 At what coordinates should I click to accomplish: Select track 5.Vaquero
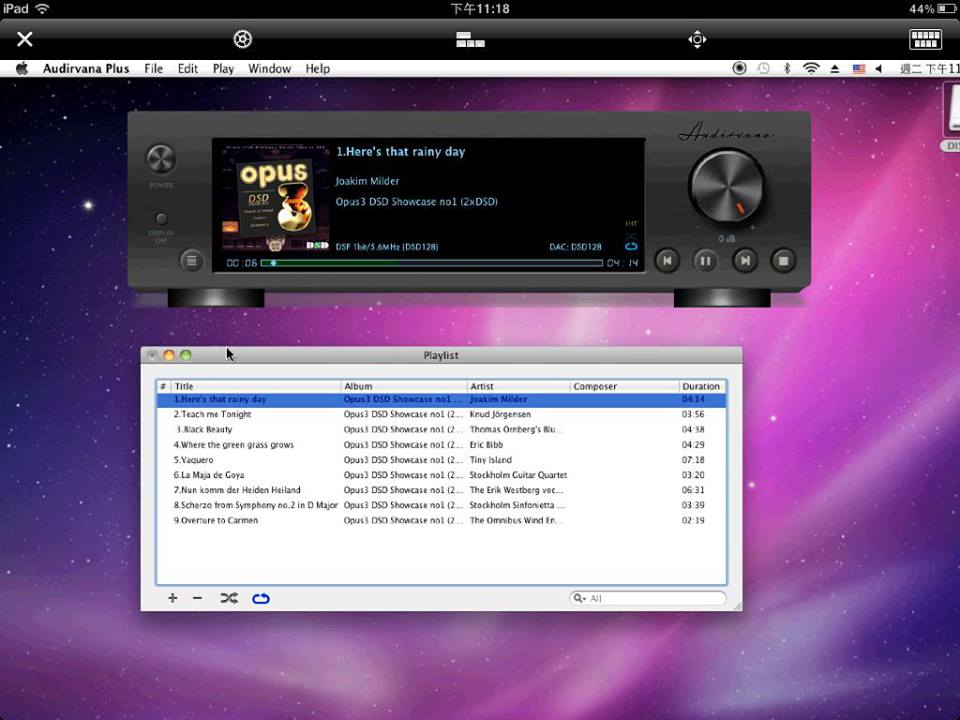click(x=441, y=460)
